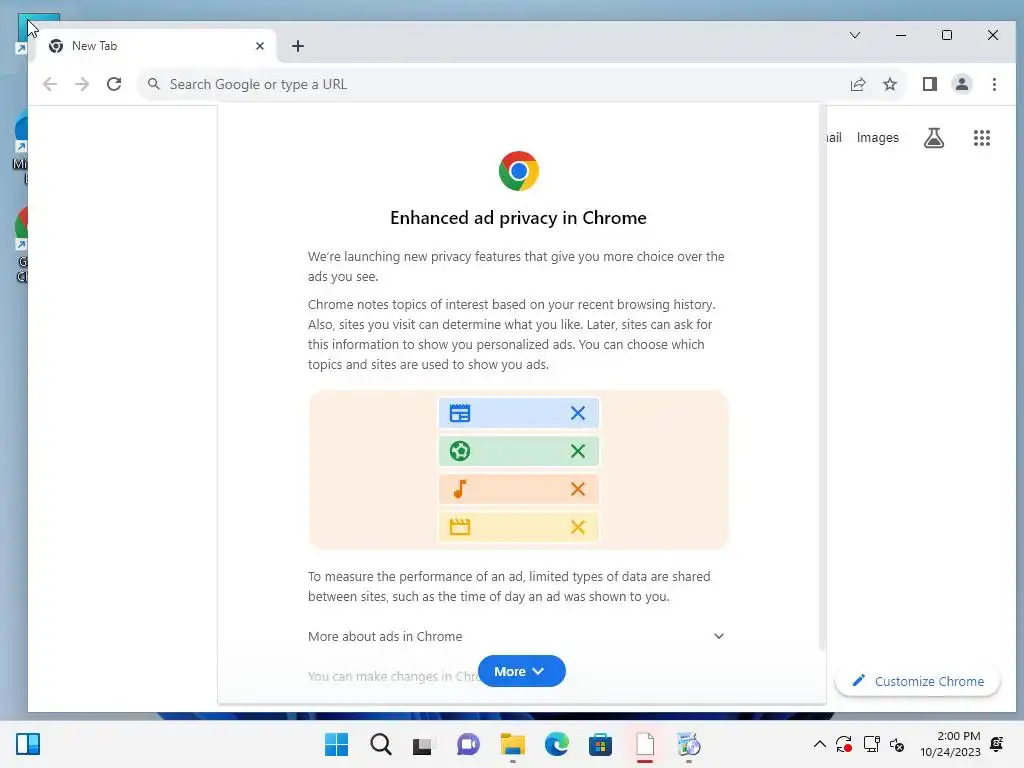
Task: Open the notifications bell icon
Action: coord(997,744)
